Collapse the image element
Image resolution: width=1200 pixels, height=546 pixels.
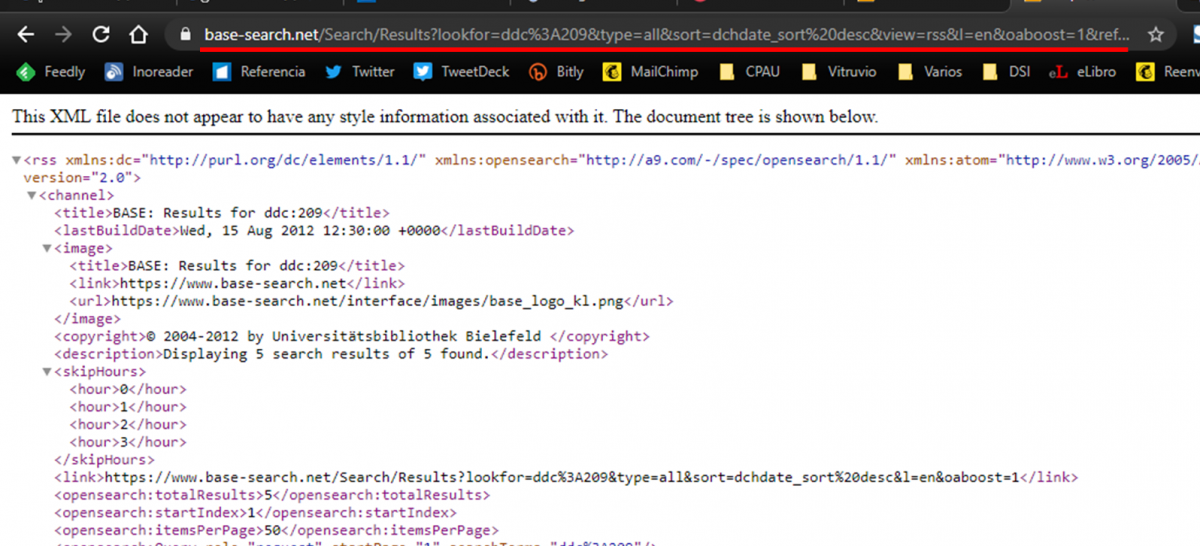point(47,248)
